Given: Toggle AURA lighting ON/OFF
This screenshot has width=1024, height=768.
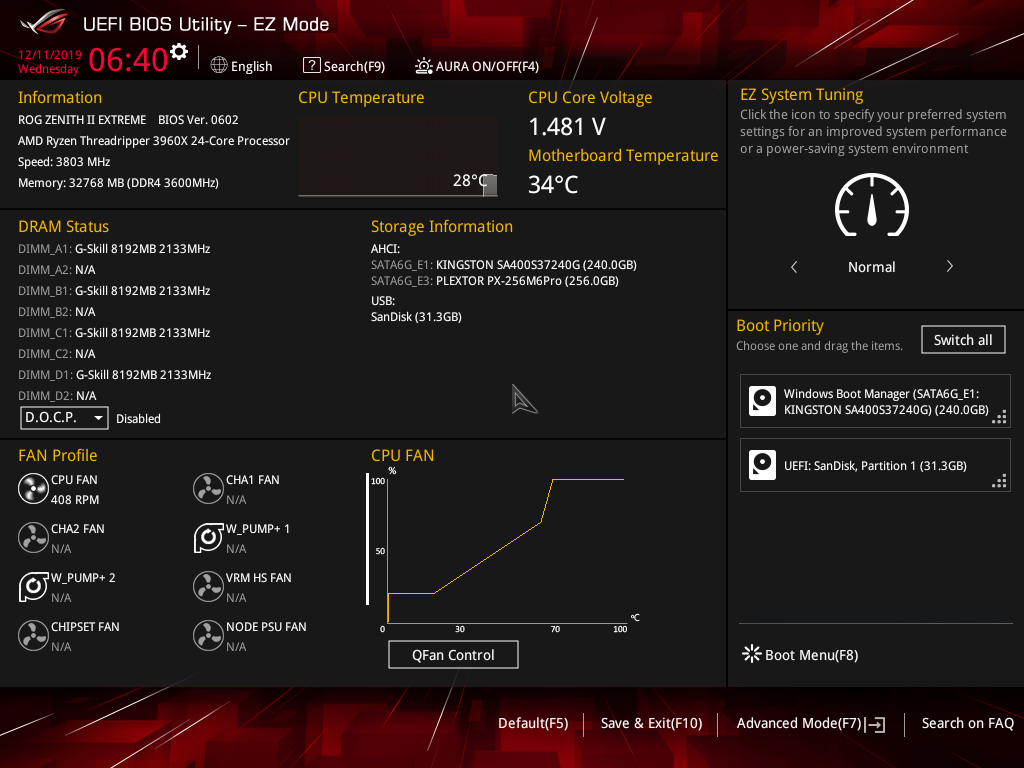Looking at the screenshot, I should [x=424, y=65].
